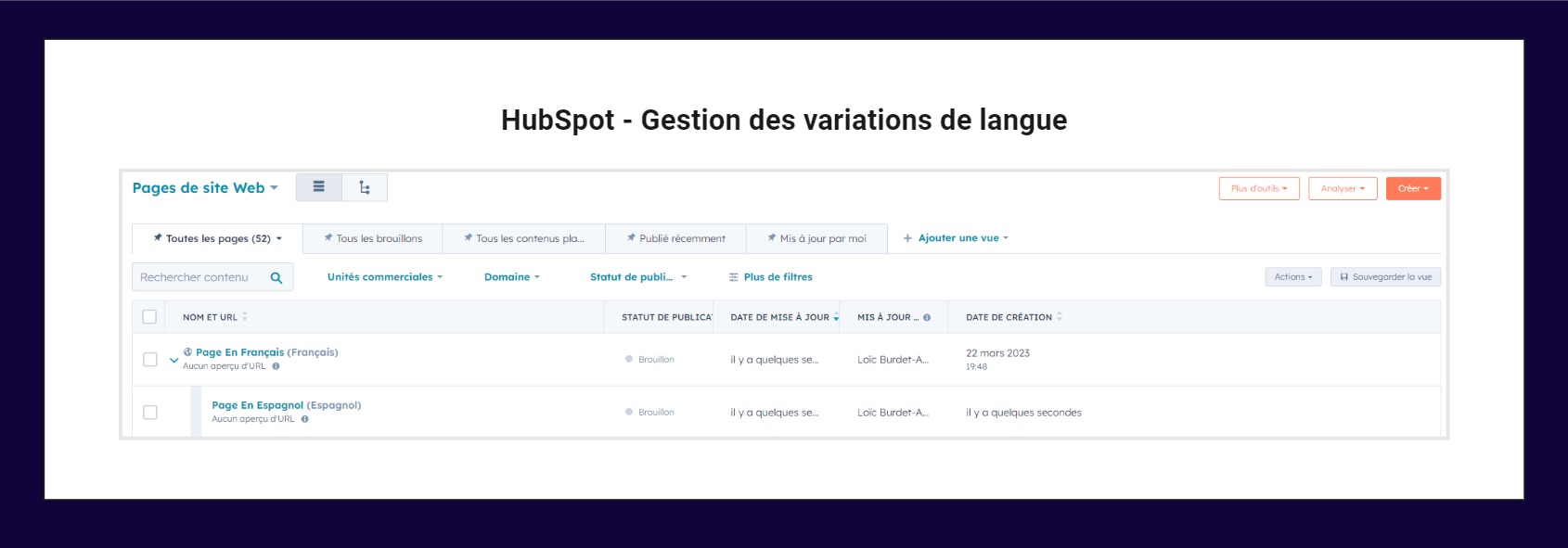Viewport: 1568px width, 548px height.
Task: Switch to the hierarchy tree view icon
Action: pyautogui.click(x=365, y=187)
